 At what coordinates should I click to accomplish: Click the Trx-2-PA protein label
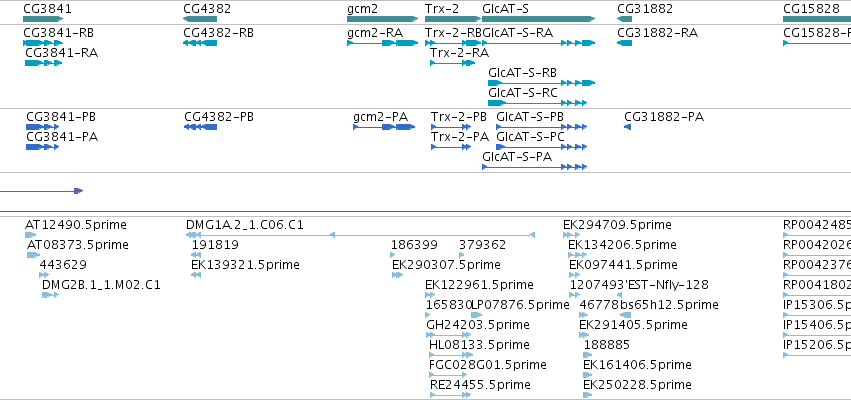(x=460, y=137)
